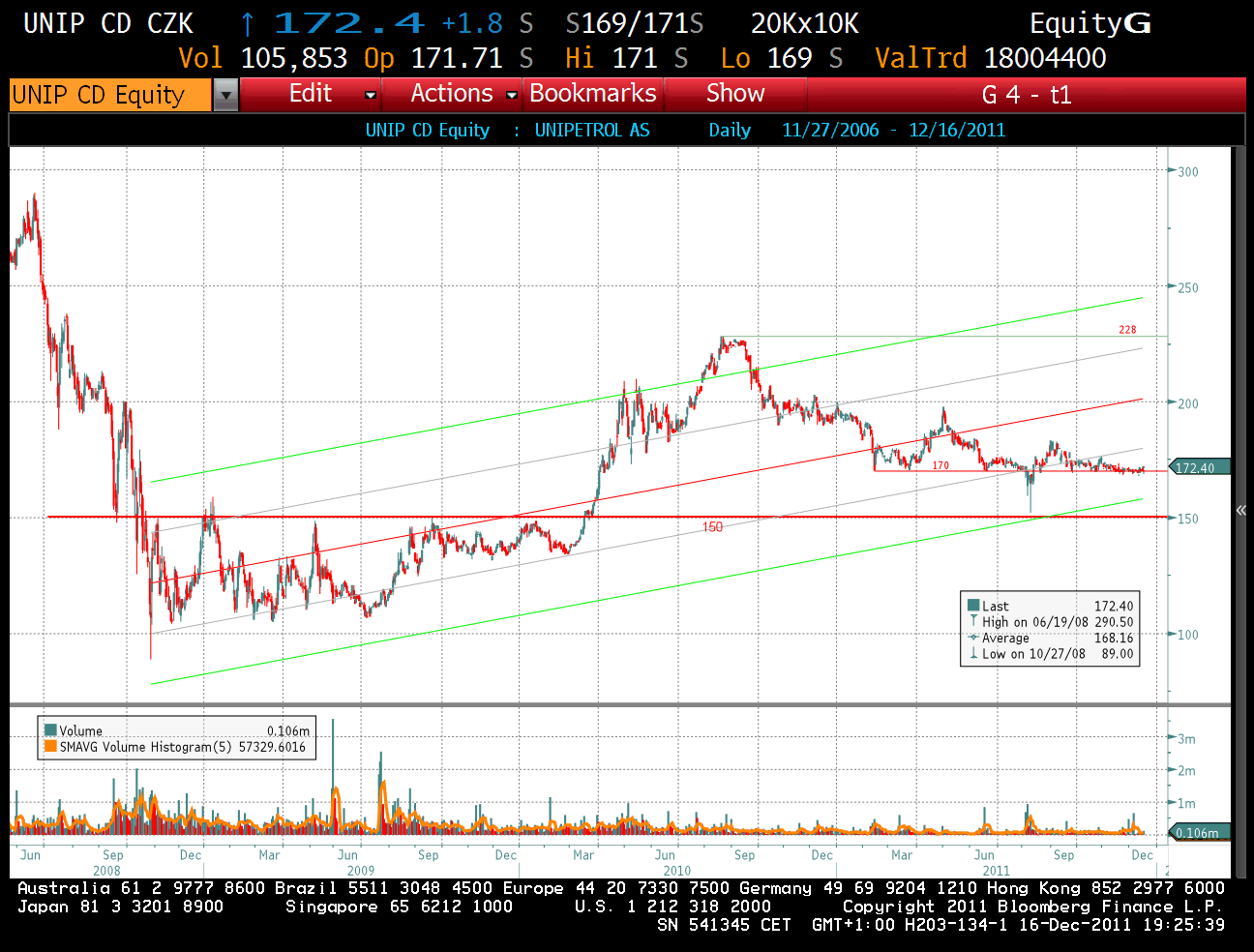1254x952 pixels.
Task: Click the +1.8 price change value
Action: (x=472, y=23)
